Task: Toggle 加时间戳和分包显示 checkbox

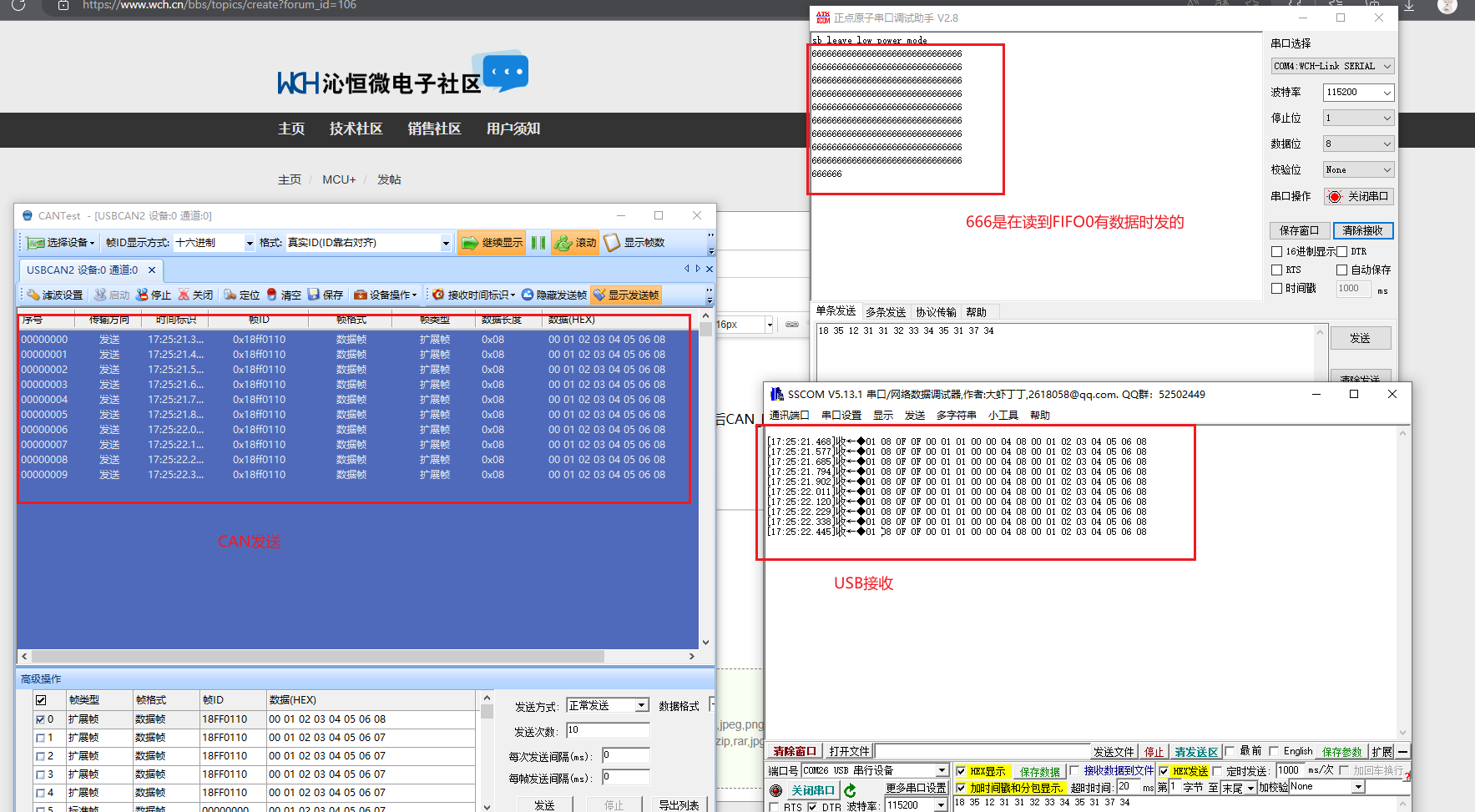Action: coord(961,788)
